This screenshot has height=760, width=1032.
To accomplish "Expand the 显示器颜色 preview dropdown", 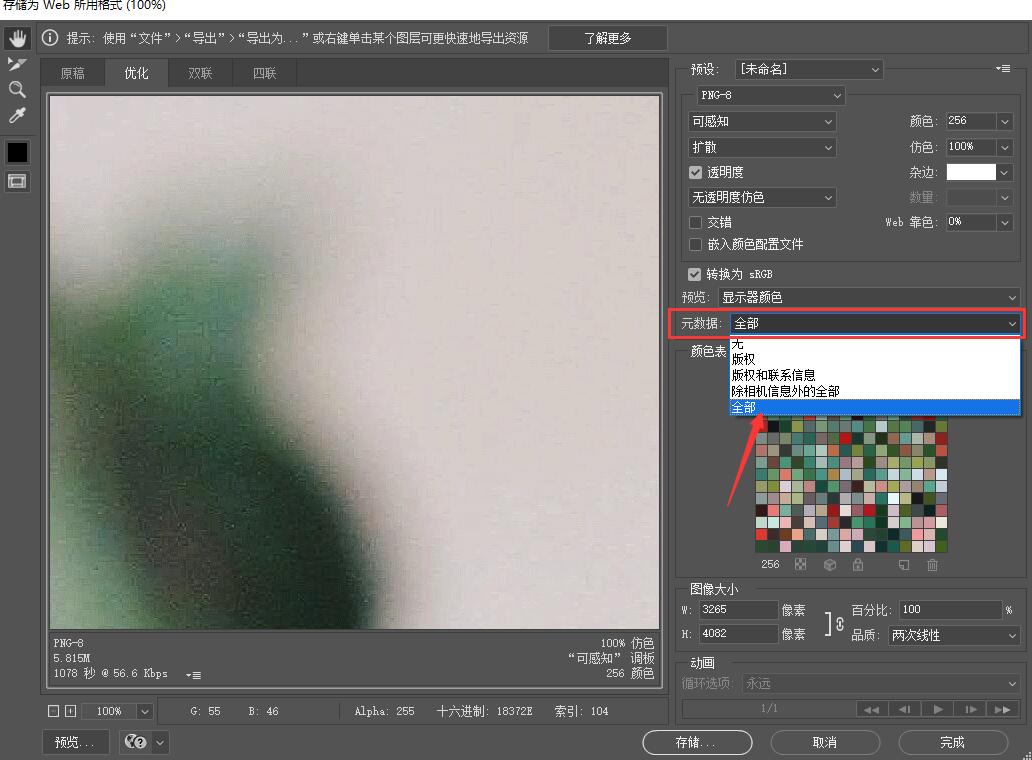I will 869,297.
